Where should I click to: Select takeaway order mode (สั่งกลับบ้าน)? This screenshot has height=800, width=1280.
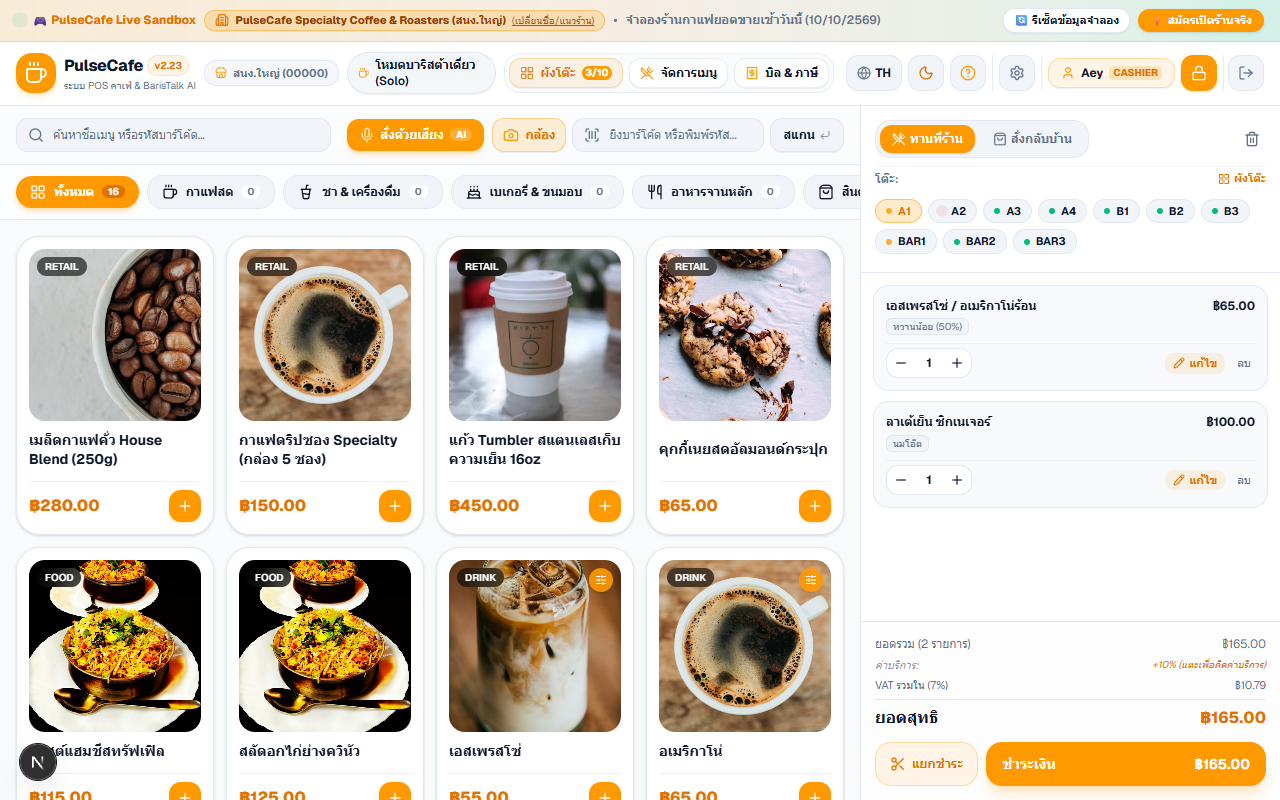point(1032,139)
